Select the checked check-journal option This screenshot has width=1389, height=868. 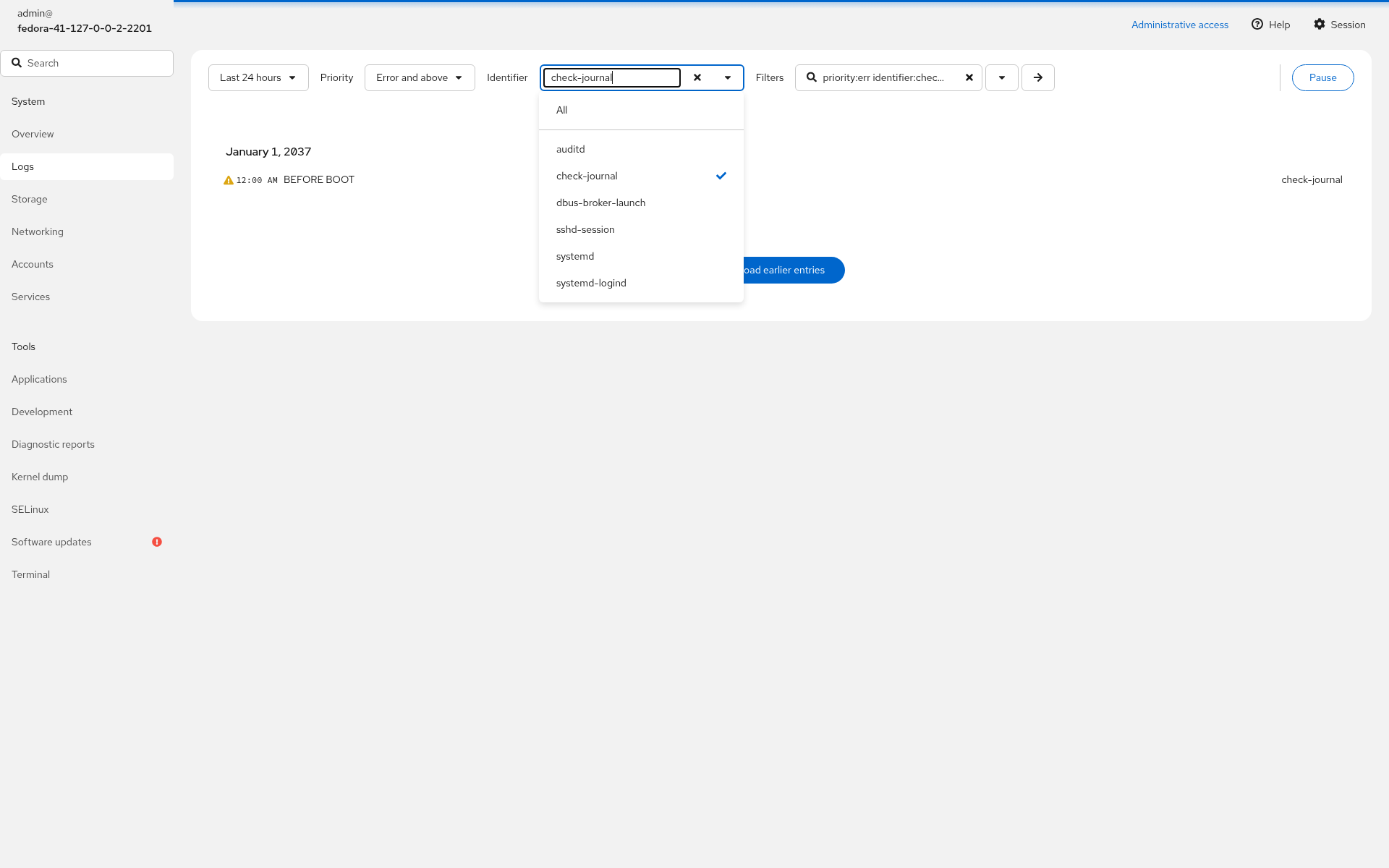[641, 176]
